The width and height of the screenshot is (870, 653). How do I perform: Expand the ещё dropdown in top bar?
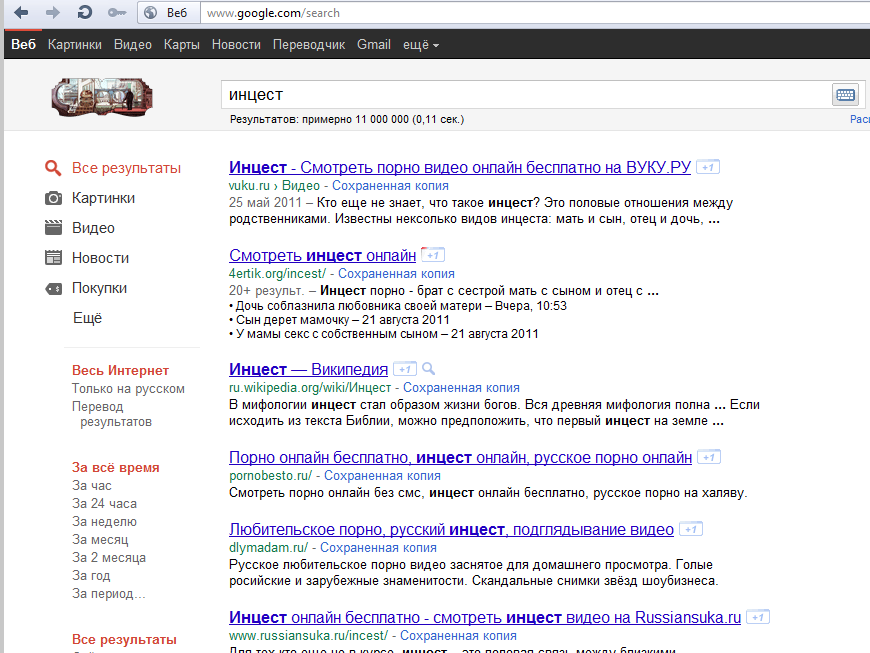tap(421, 44)
